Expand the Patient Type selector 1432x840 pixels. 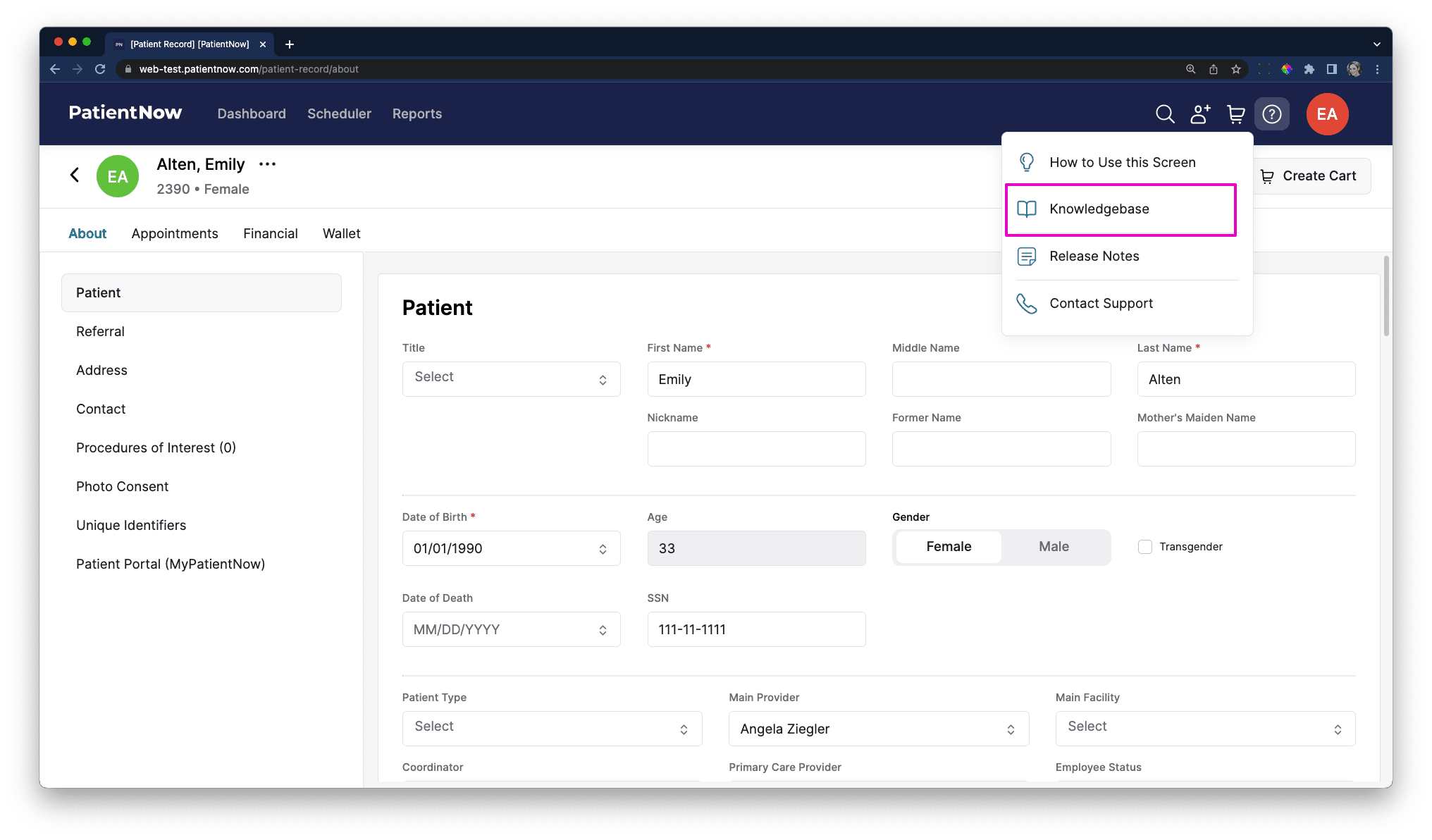pyautogui.click(x=552, y=728)
